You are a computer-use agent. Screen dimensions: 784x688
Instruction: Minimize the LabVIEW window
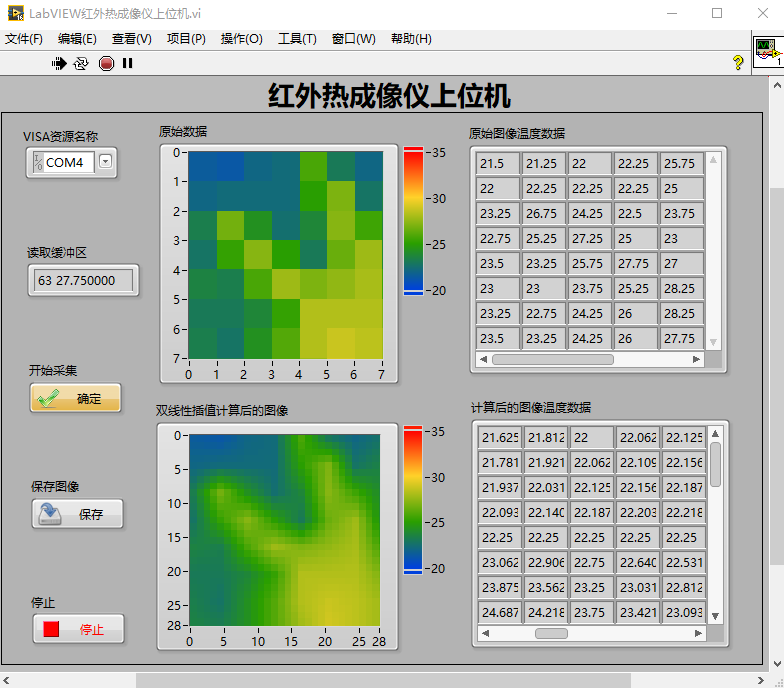click(672, 14)
